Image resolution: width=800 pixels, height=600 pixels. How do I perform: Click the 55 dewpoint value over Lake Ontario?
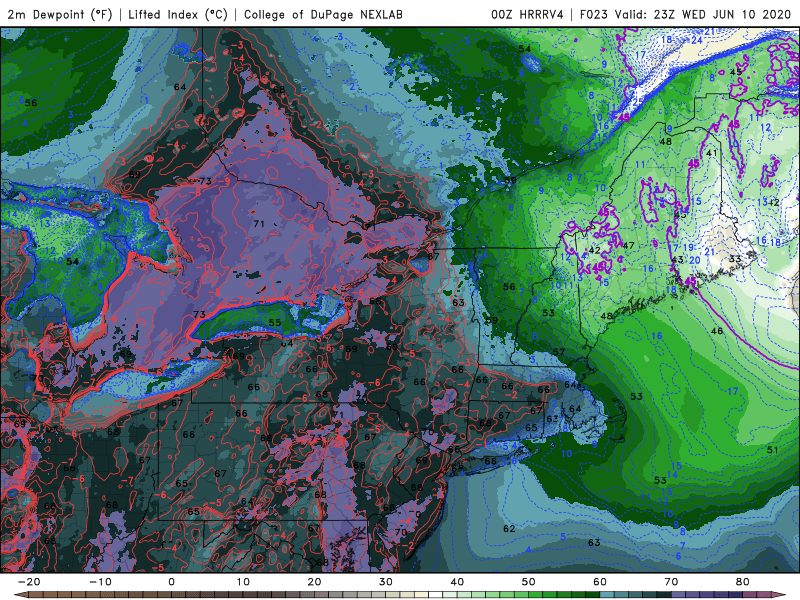pyautogui.click(x=275, y=322)
